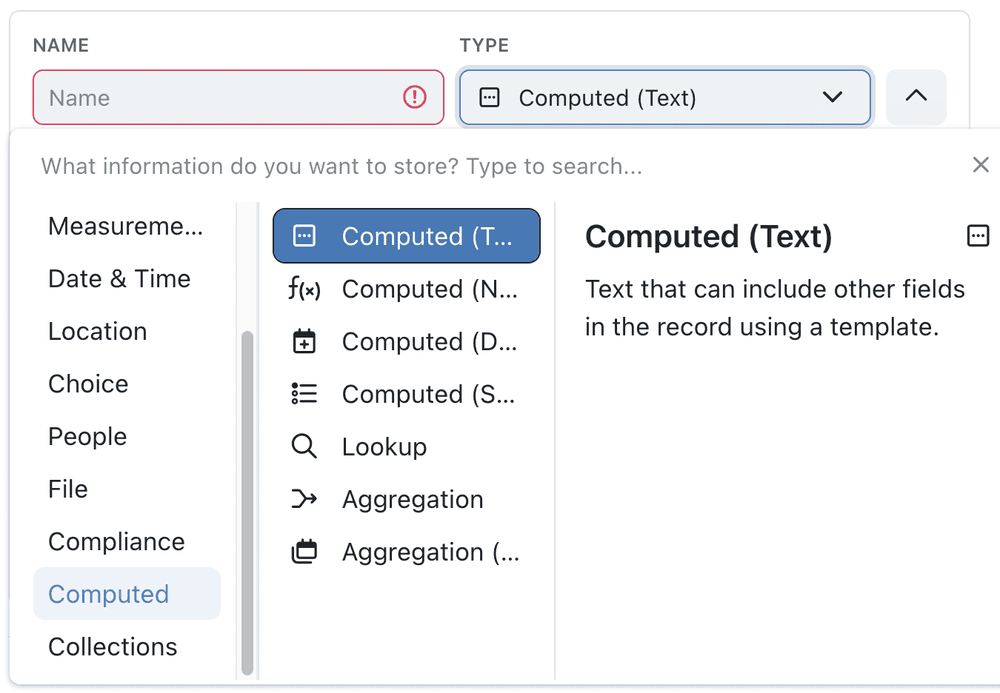This screenshot has height=693, width=1000.
Task: Close the field type picker
Action: tap(980, 165)
